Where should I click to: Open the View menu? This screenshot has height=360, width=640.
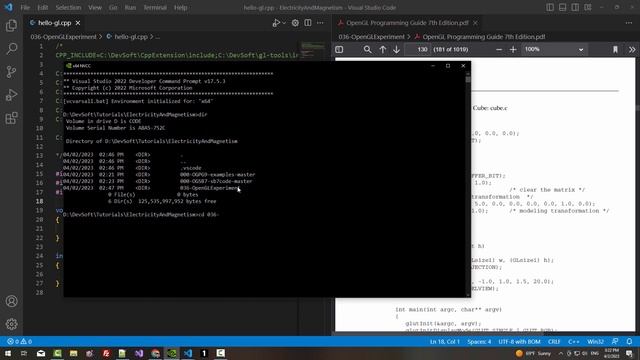[x=95, y=7]
